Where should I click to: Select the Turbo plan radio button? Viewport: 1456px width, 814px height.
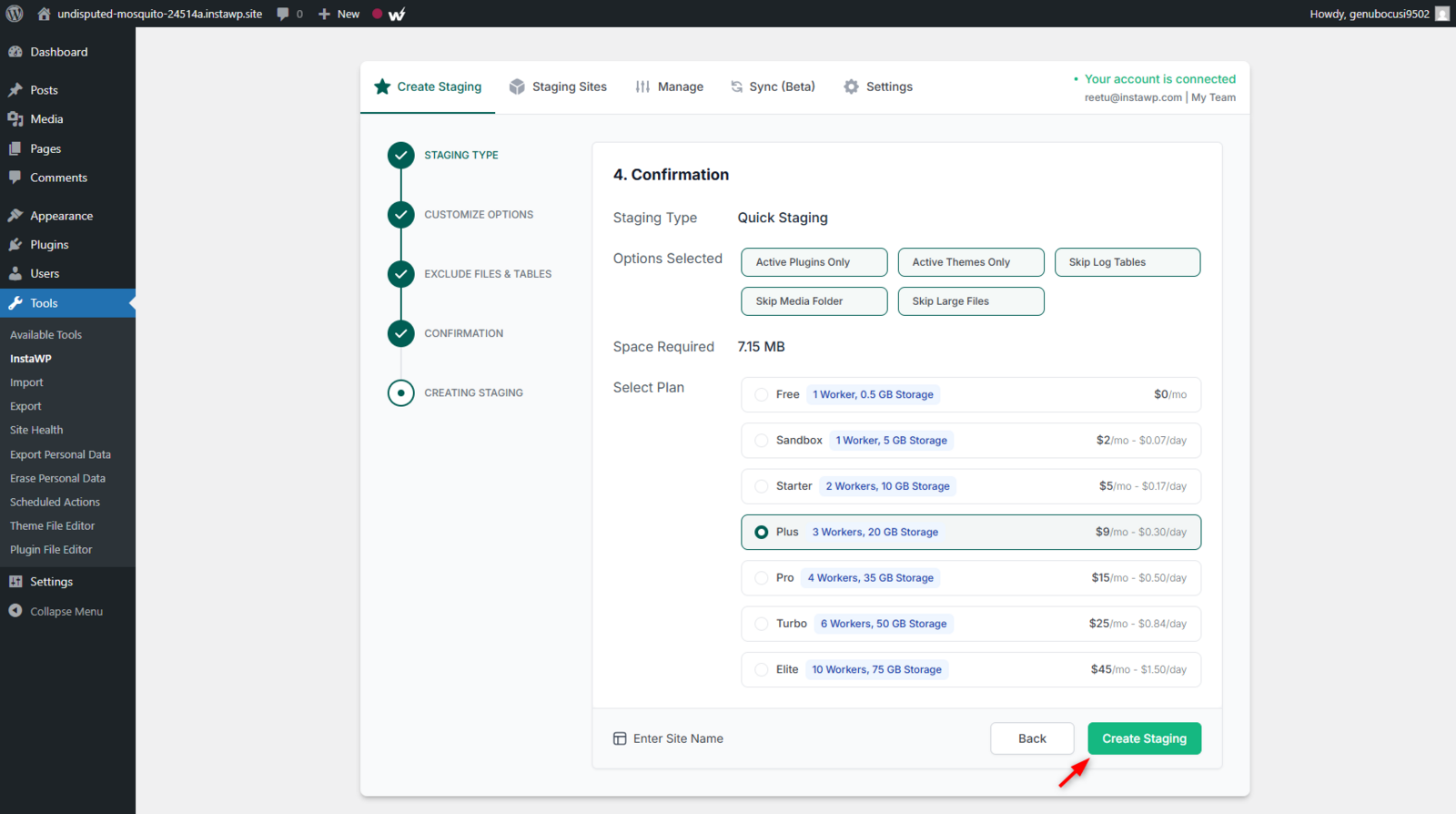click(762, 624)
